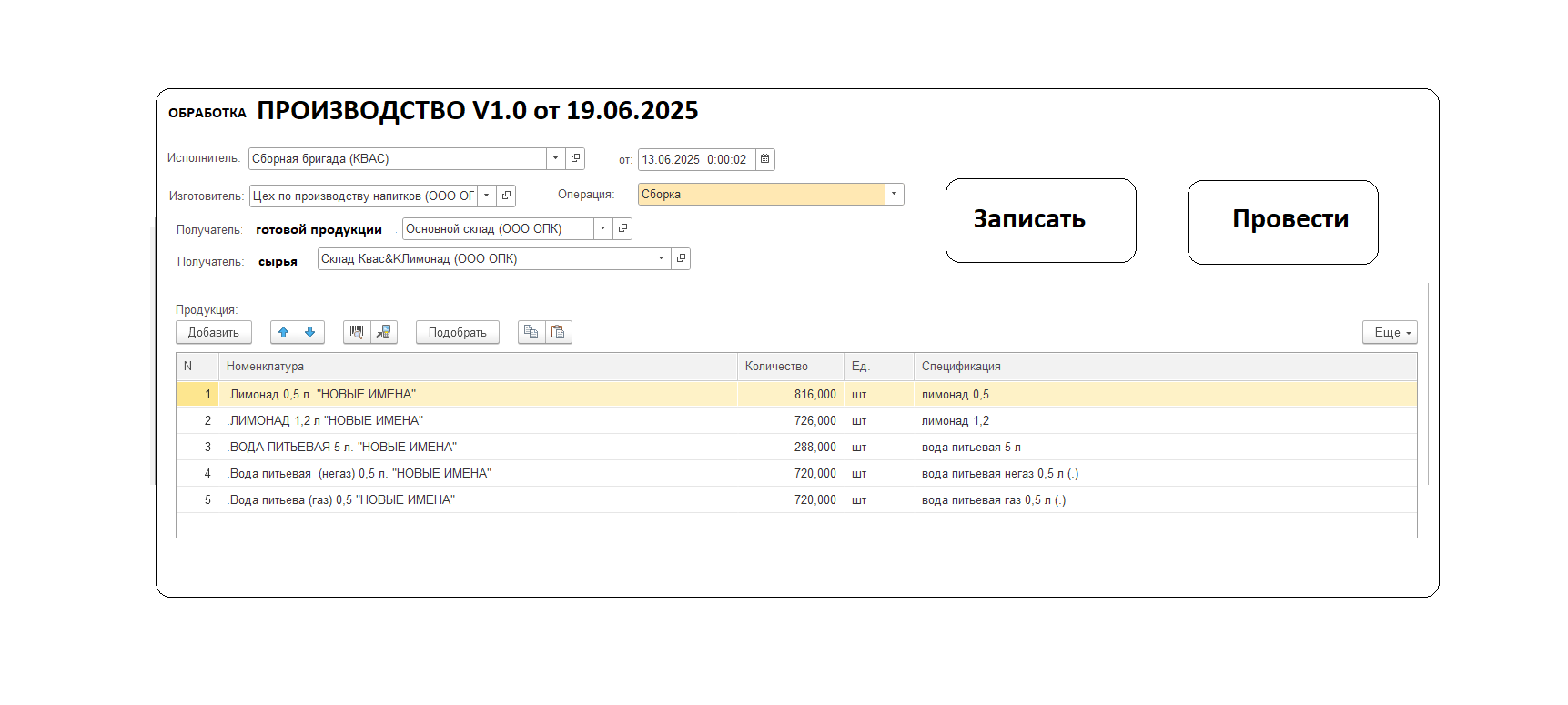Click the date field 13.06.2025
The image size is (1568, 705).
[x=695, y=160]
